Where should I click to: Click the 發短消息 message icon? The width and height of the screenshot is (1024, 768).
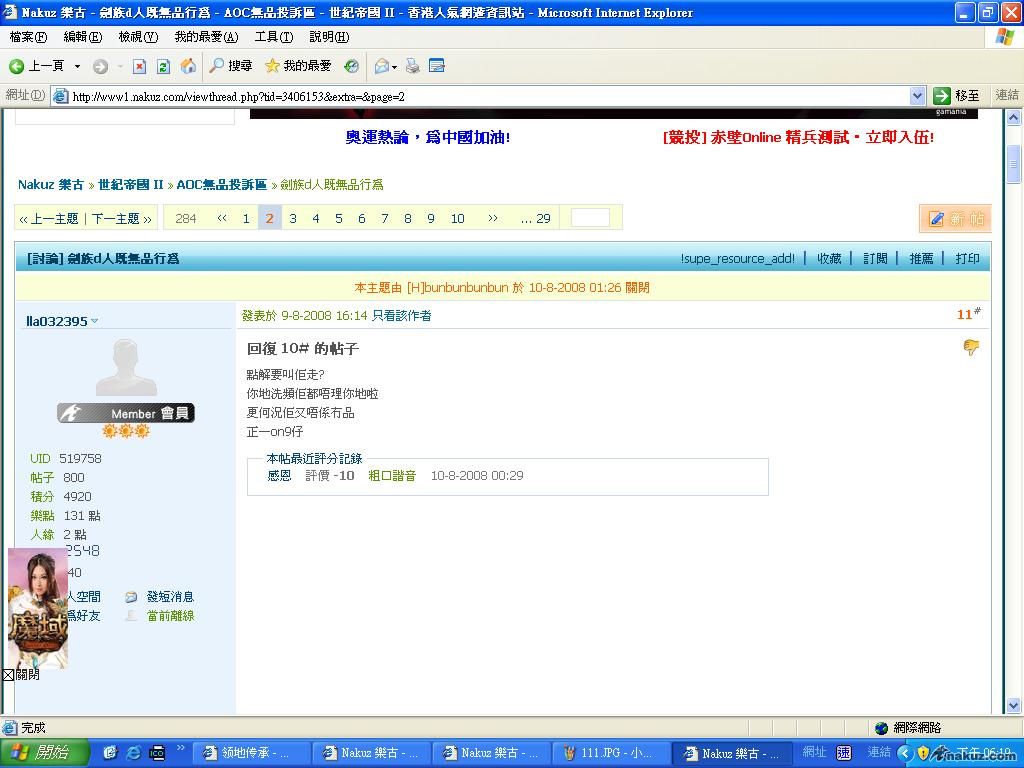[x=131, y=597]
